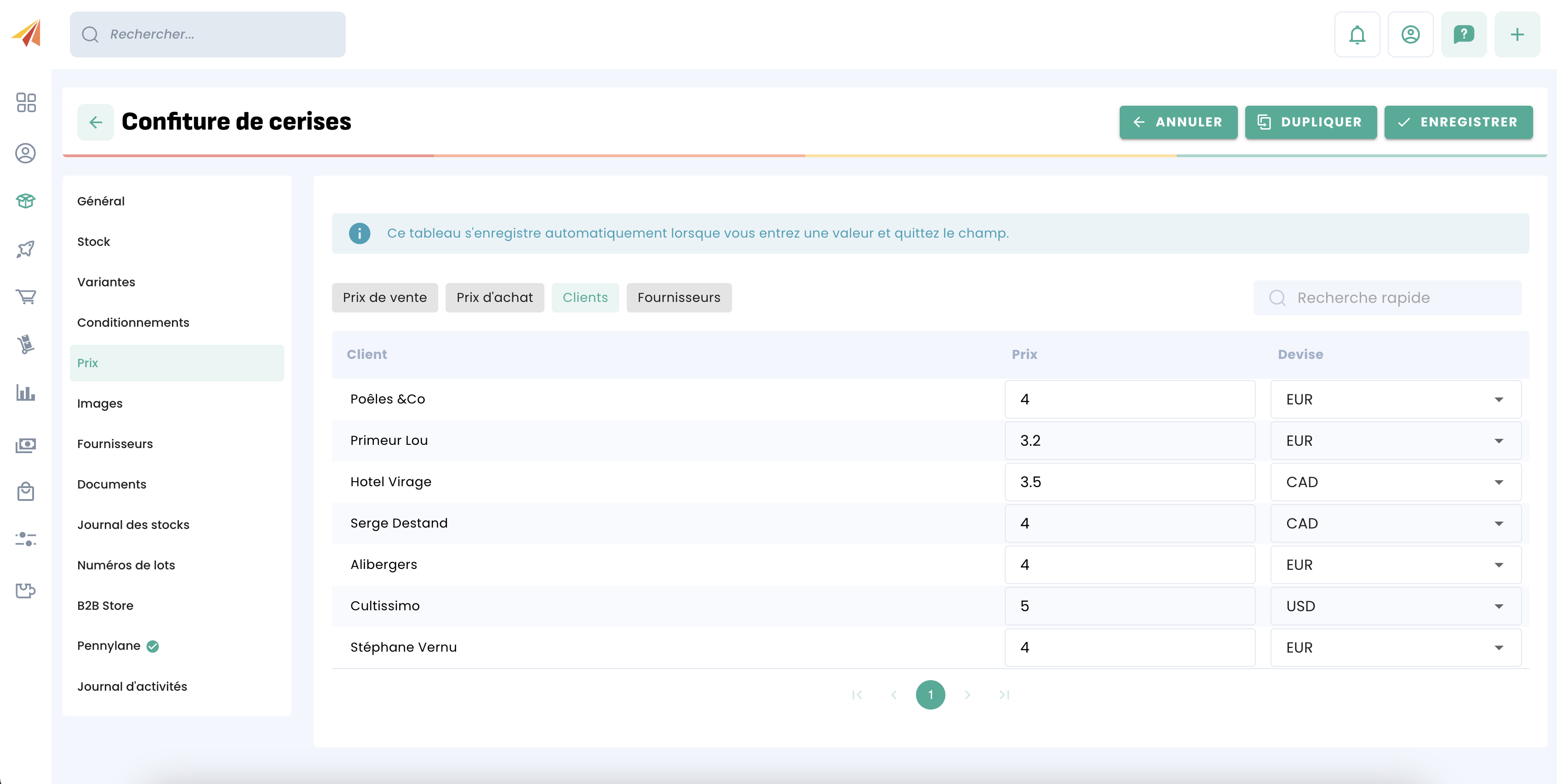Click the back arrow beside Confiture de cerises
Image resolution: width=1557 pixels, height=784 pixels.
[96, 122]
